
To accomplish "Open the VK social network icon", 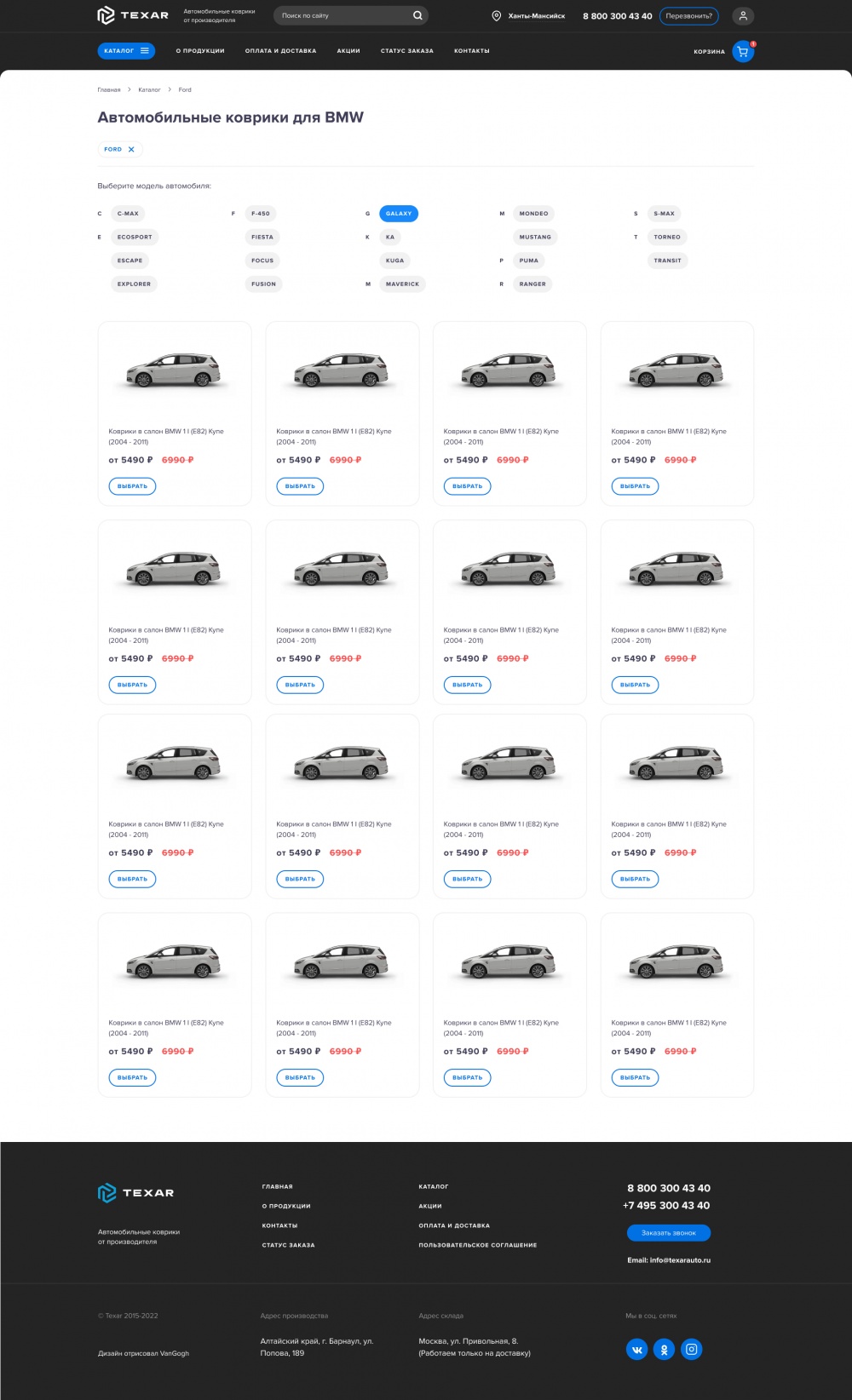I will coord(636,1349).
